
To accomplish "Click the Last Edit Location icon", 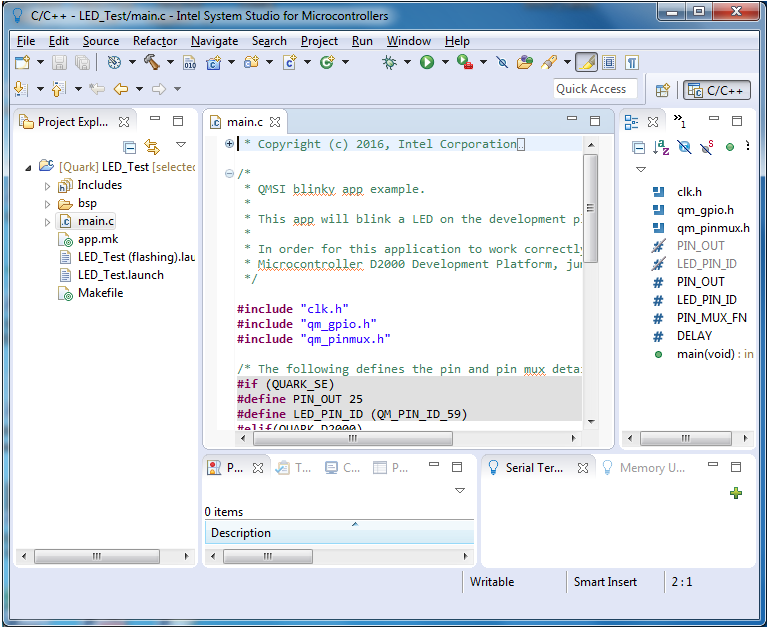I will coord(97,89).
